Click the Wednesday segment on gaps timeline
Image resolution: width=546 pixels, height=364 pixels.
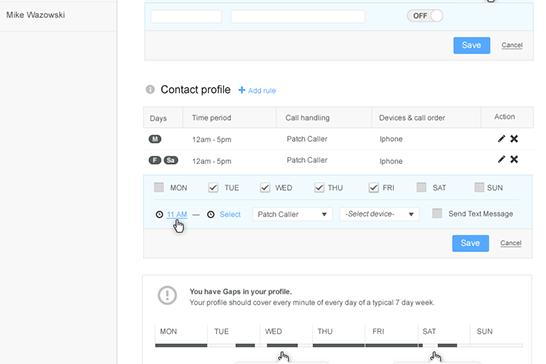pos(282,345)
